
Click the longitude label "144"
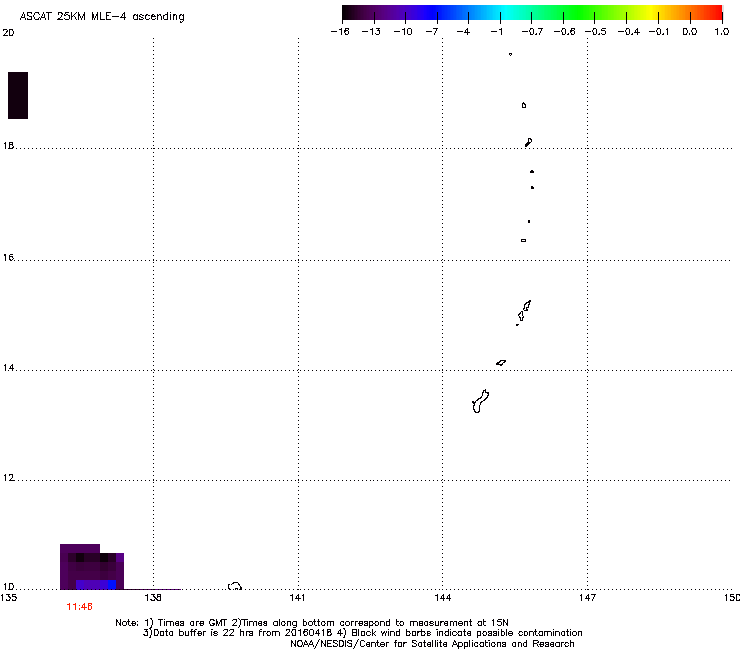(x=443, y=598)
